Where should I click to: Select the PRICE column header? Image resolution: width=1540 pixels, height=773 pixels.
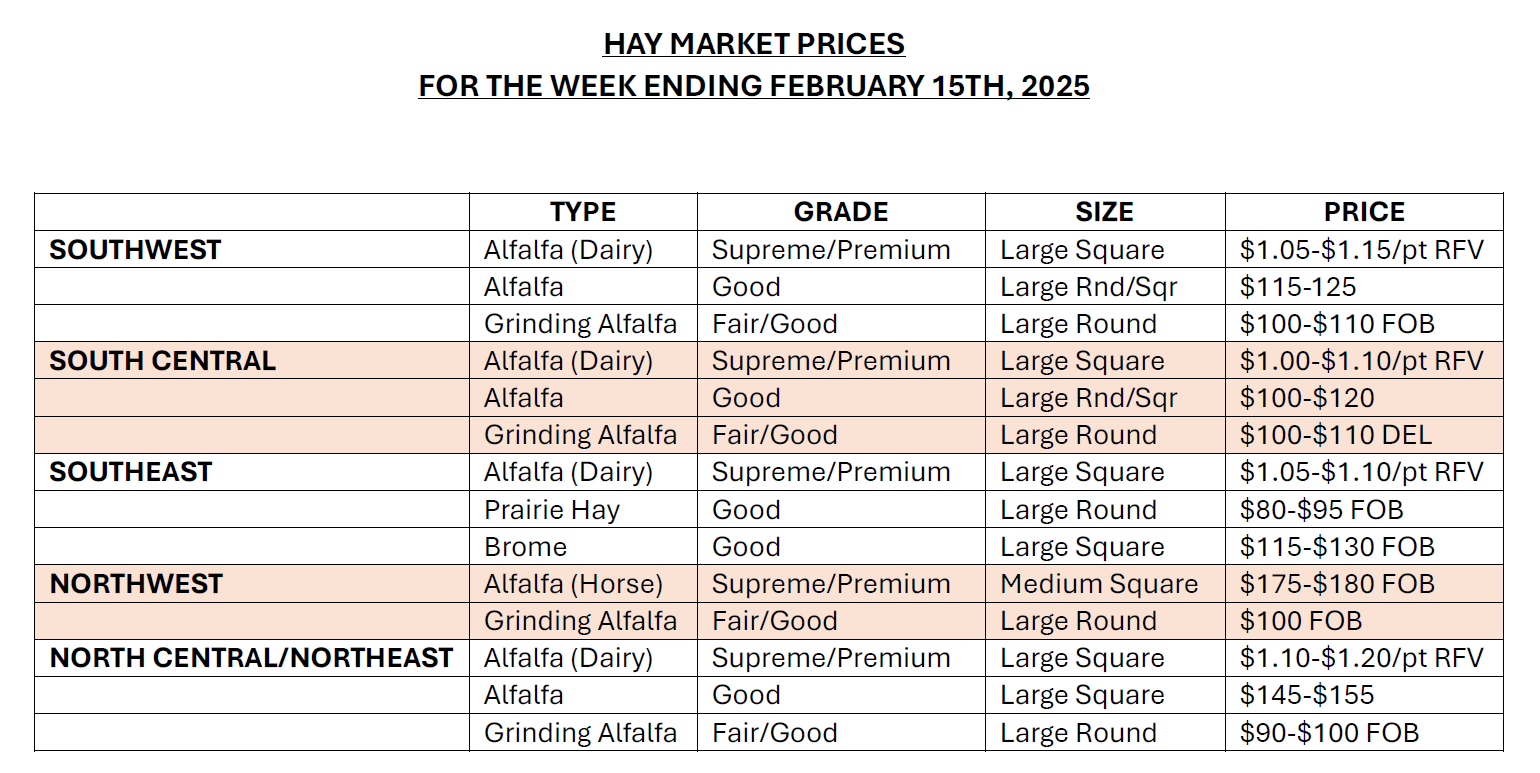pos(1364,212)
